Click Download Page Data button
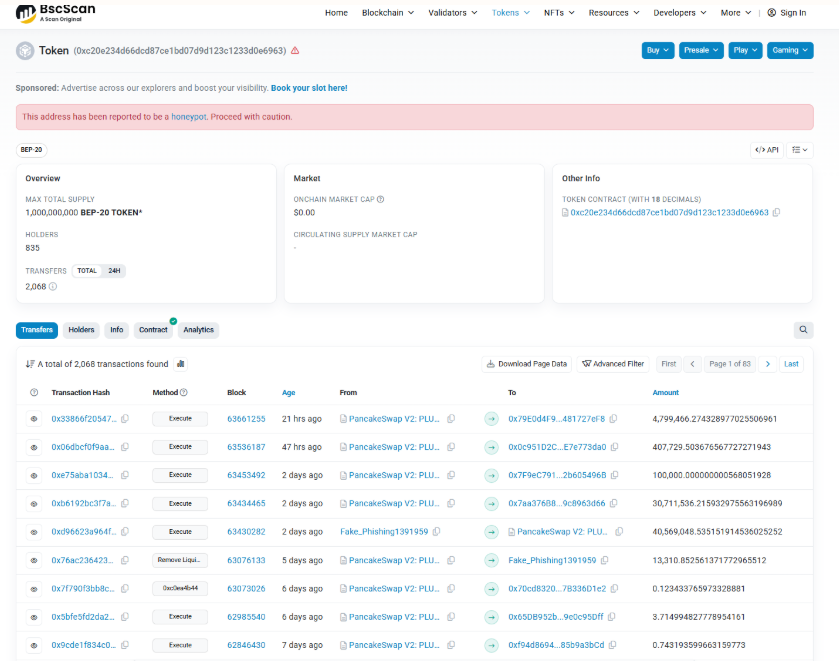The width and height of the screenshot is (839, 661). 527,364
